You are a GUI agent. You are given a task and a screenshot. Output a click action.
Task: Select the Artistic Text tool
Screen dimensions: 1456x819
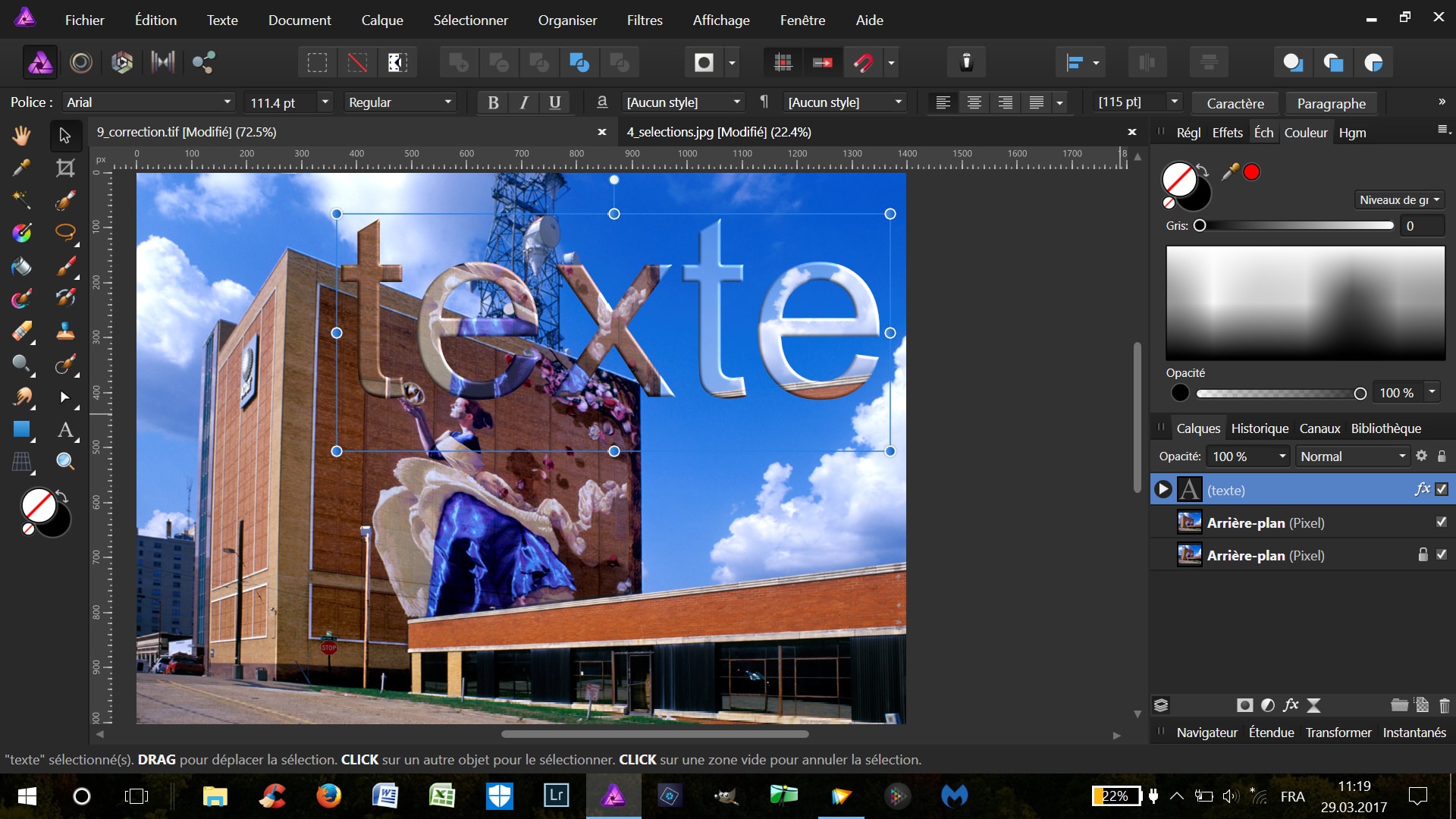66,430
